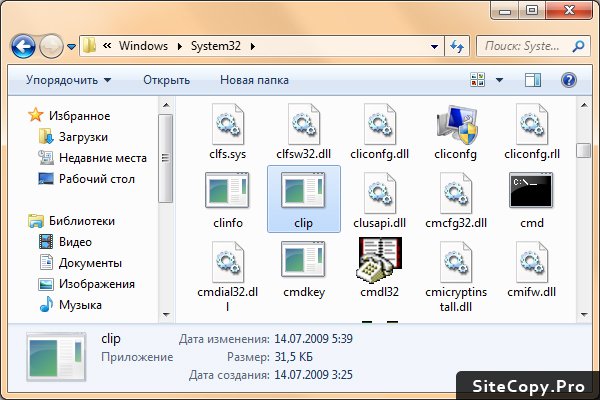Open the Упорядочить dropdown menu
The image size is (600, 400).
(x=68, y=80)
